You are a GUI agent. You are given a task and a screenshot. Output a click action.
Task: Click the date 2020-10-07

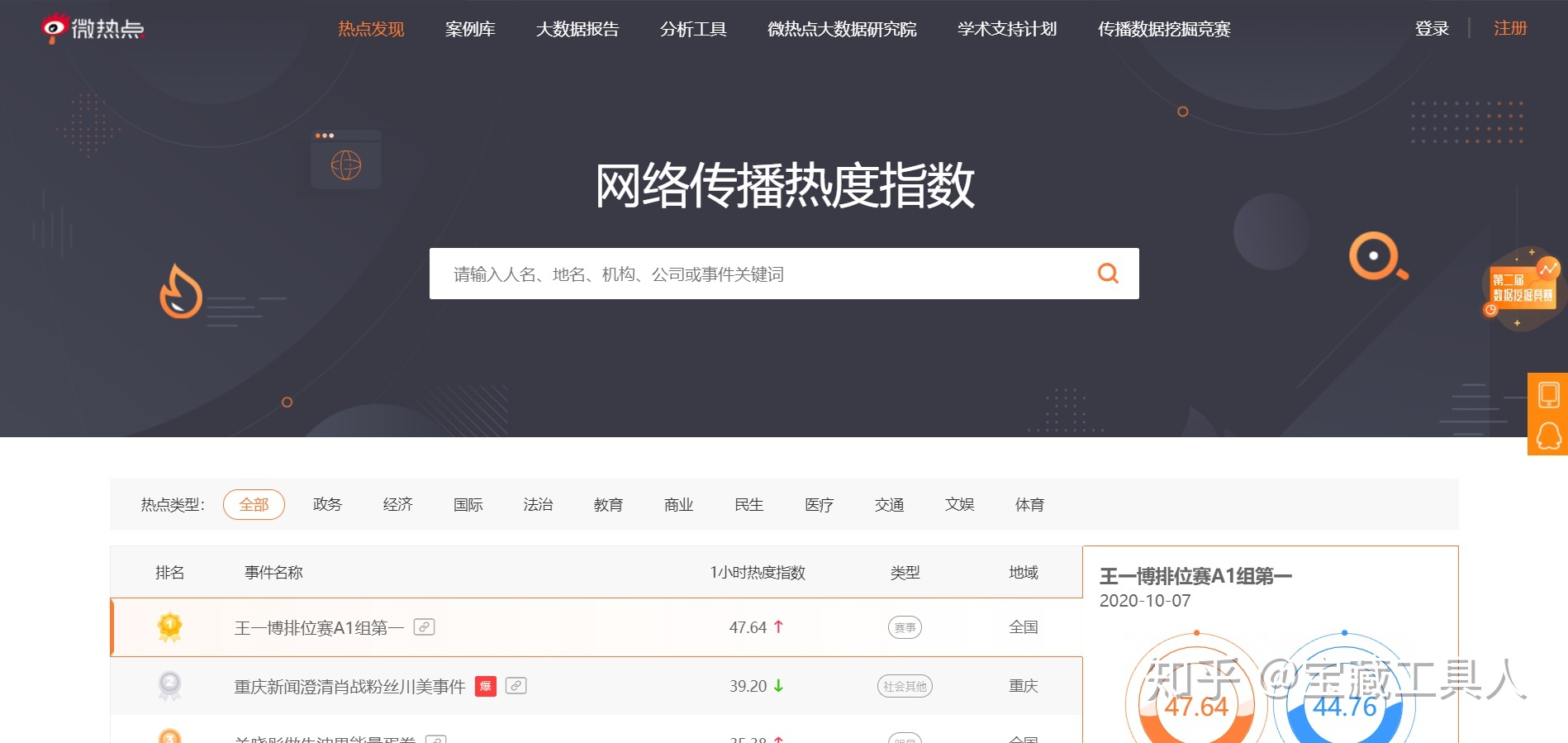click(x=1145, y=601)
